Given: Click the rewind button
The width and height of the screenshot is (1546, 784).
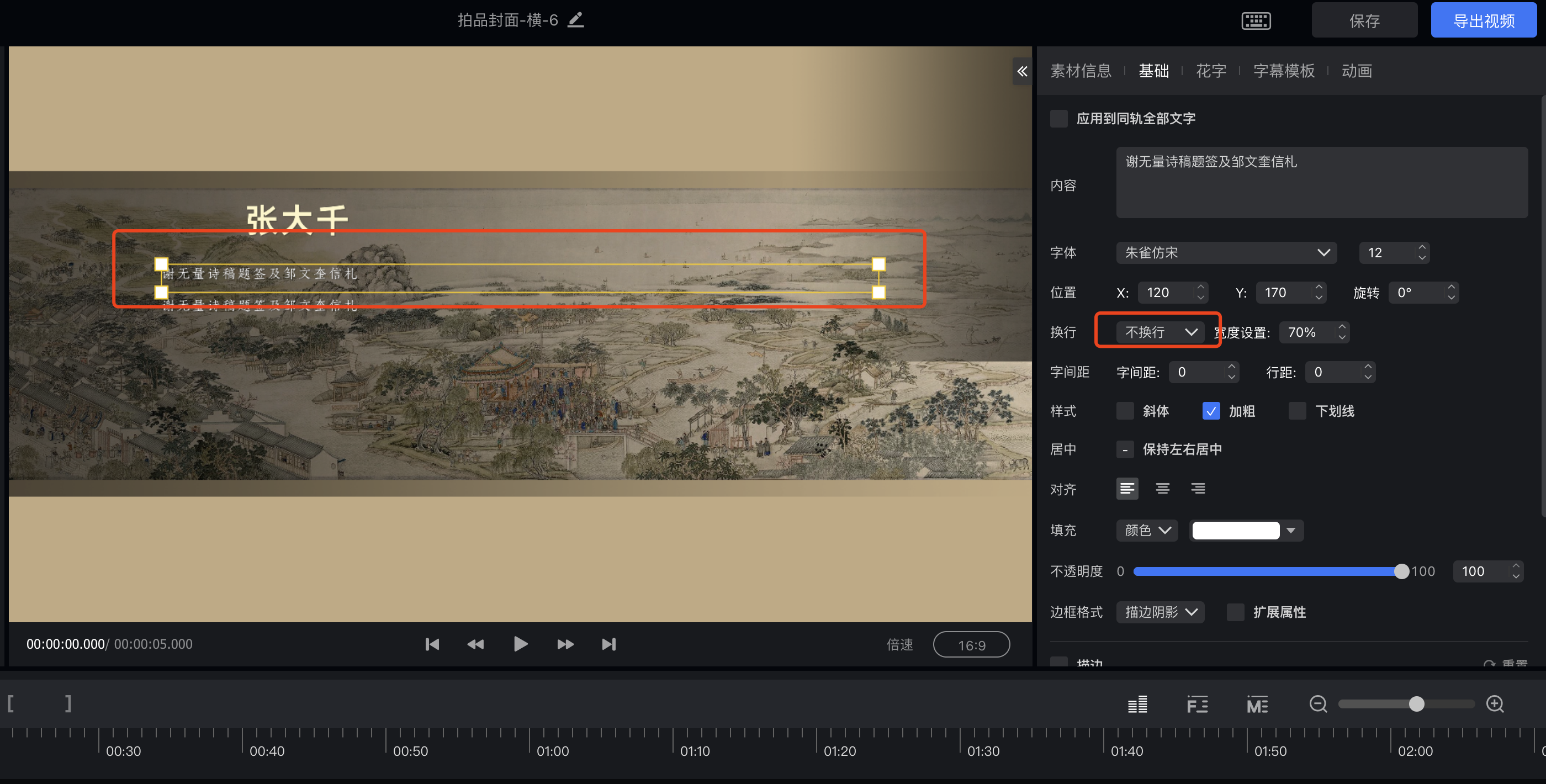Looking at the screenshot, I should 475,644.
